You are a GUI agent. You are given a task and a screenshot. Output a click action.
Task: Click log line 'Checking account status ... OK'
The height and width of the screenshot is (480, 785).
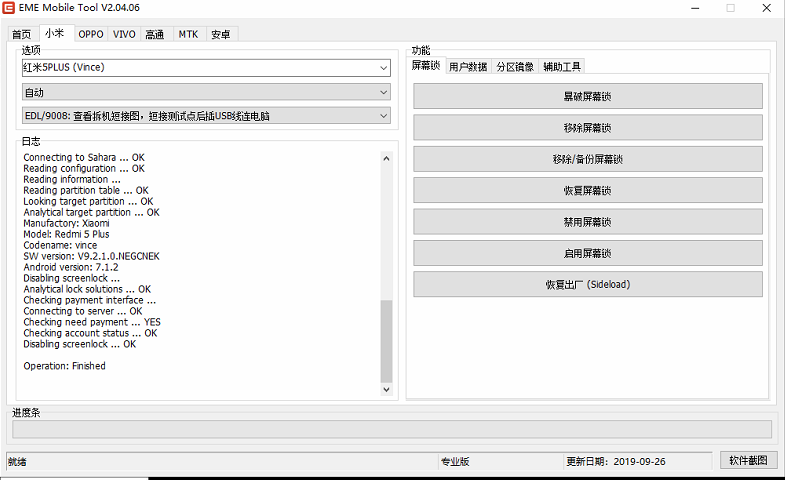(90, 333)
